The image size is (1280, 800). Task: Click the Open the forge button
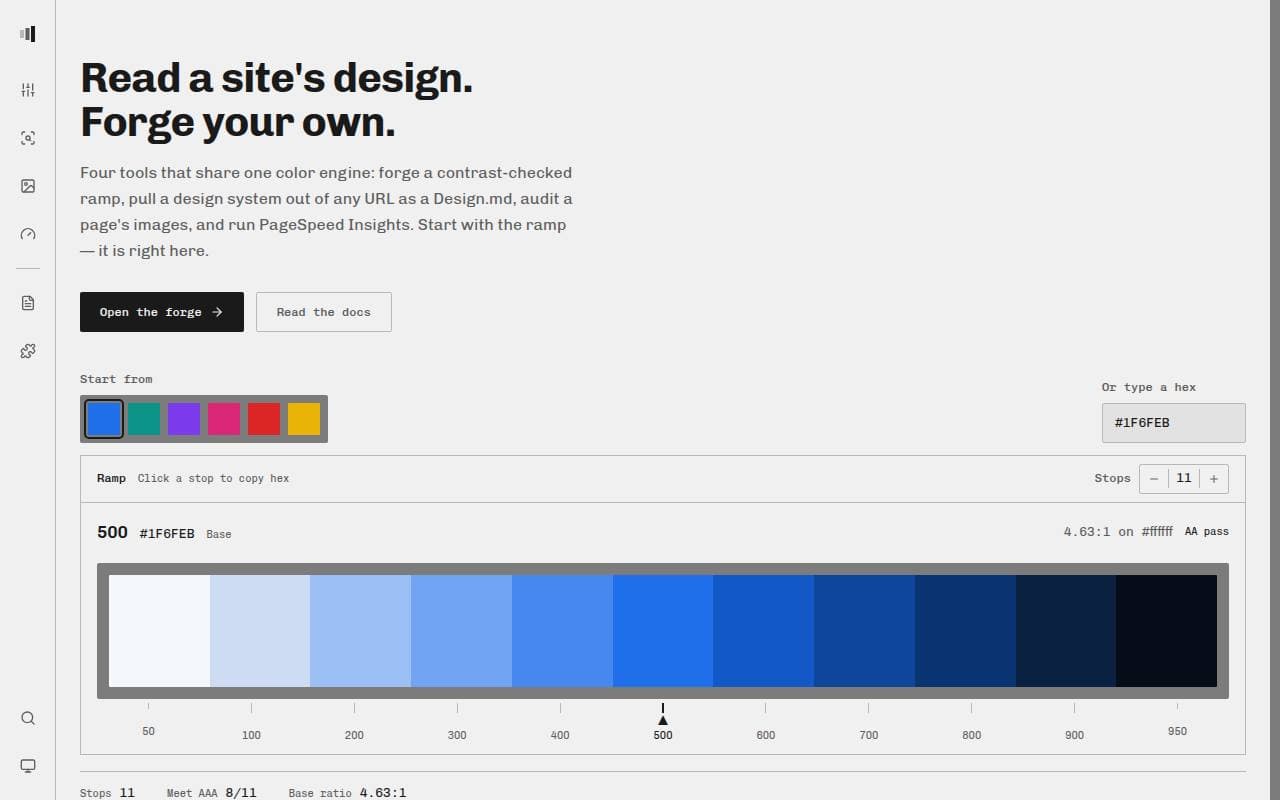coord(162,312)
